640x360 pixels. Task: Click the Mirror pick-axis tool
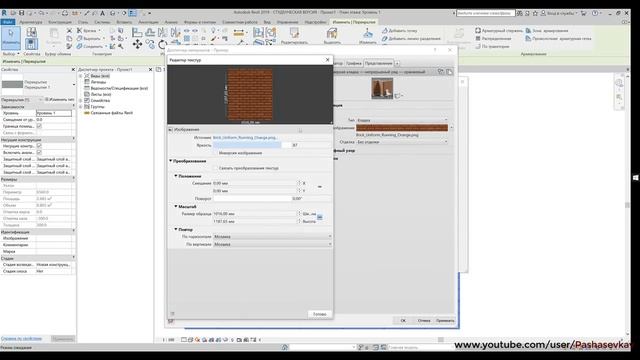[x=162, y=32]
